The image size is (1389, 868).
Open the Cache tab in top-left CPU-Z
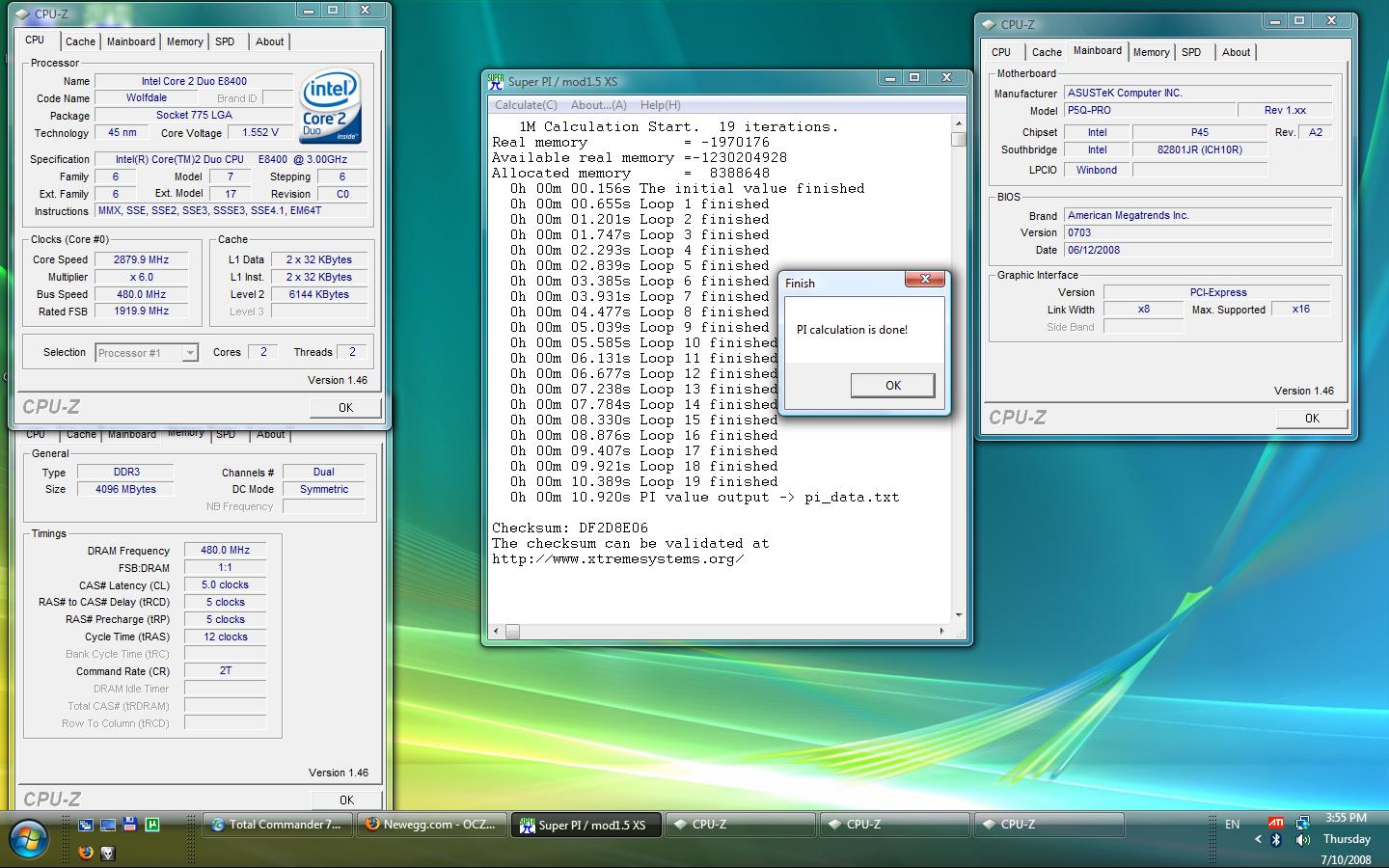(x=80, y=41)
